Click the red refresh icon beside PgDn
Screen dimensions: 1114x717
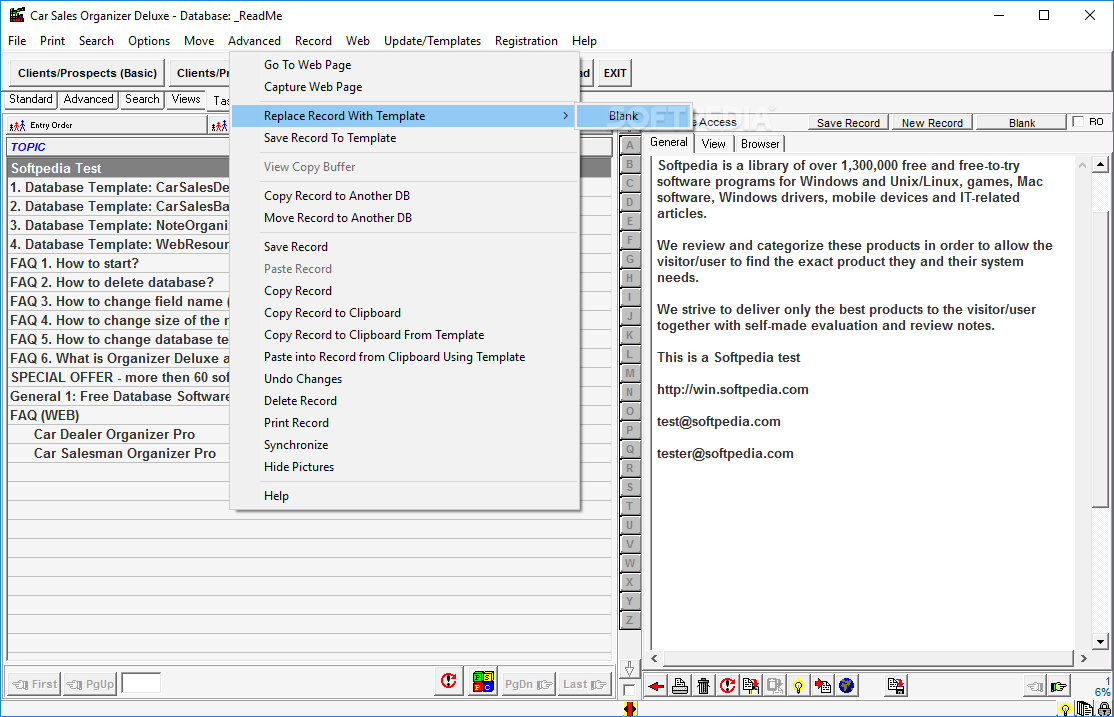449,681
